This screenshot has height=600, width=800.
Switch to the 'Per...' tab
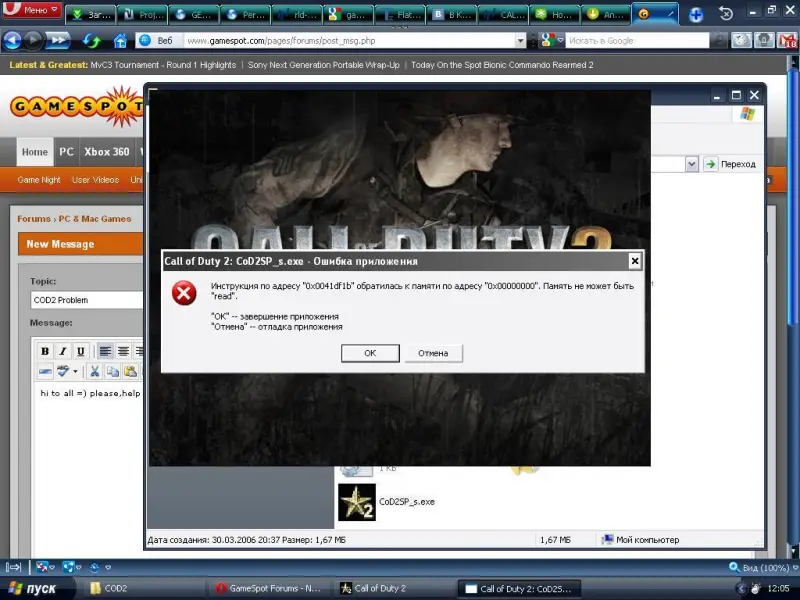point(245,15)
